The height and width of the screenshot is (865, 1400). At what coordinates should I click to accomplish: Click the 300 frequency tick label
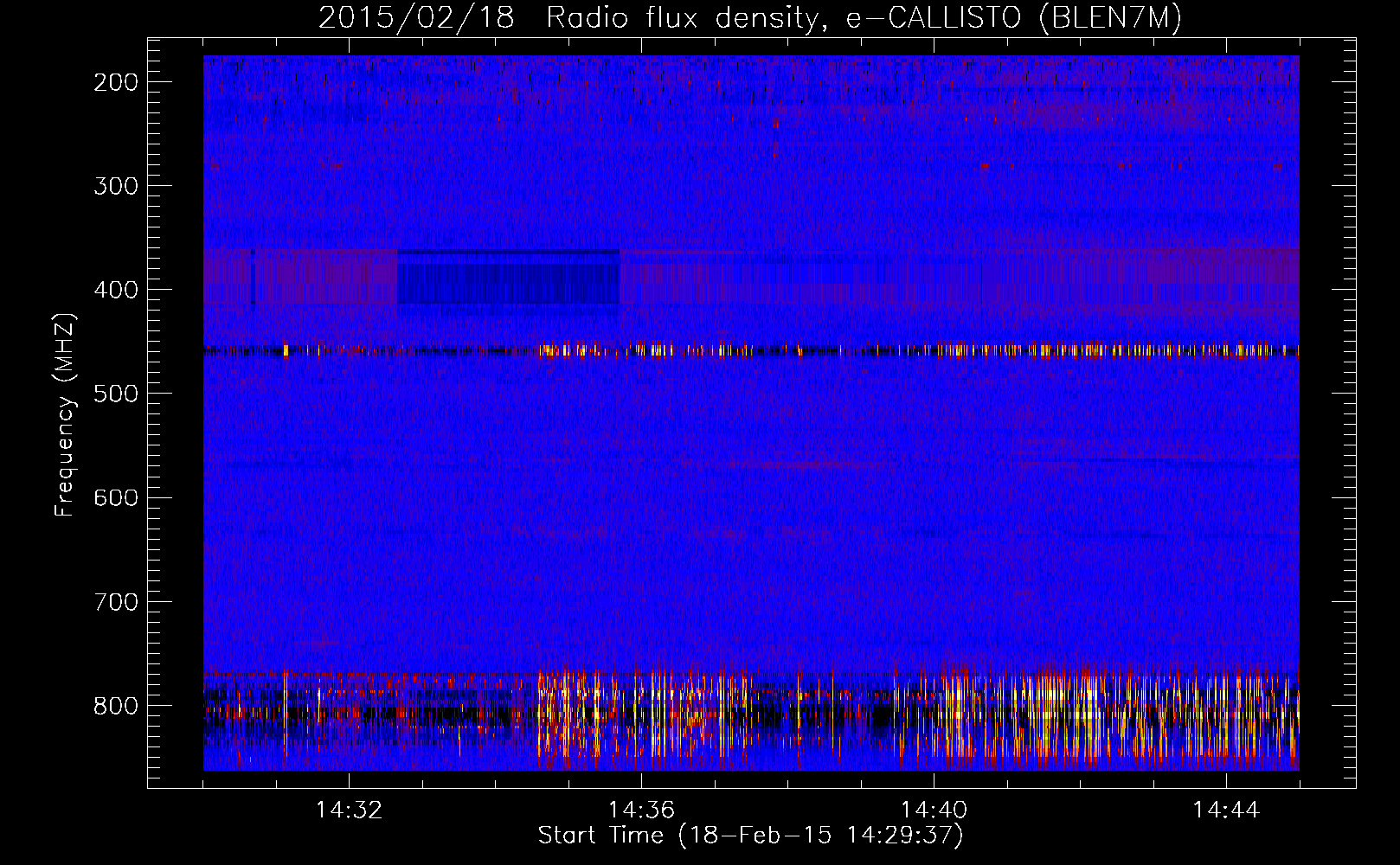pyautogui.click(x=115, y=186)
